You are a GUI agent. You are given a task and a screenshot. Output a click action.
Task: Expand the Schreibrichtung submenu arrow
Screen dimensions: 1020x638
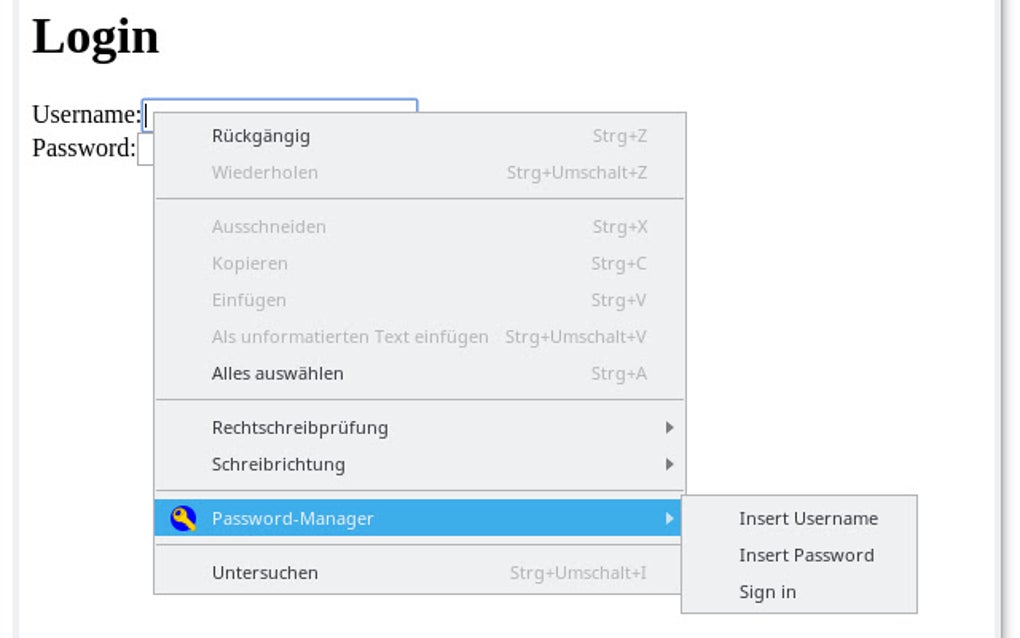[x=670, y=464]
